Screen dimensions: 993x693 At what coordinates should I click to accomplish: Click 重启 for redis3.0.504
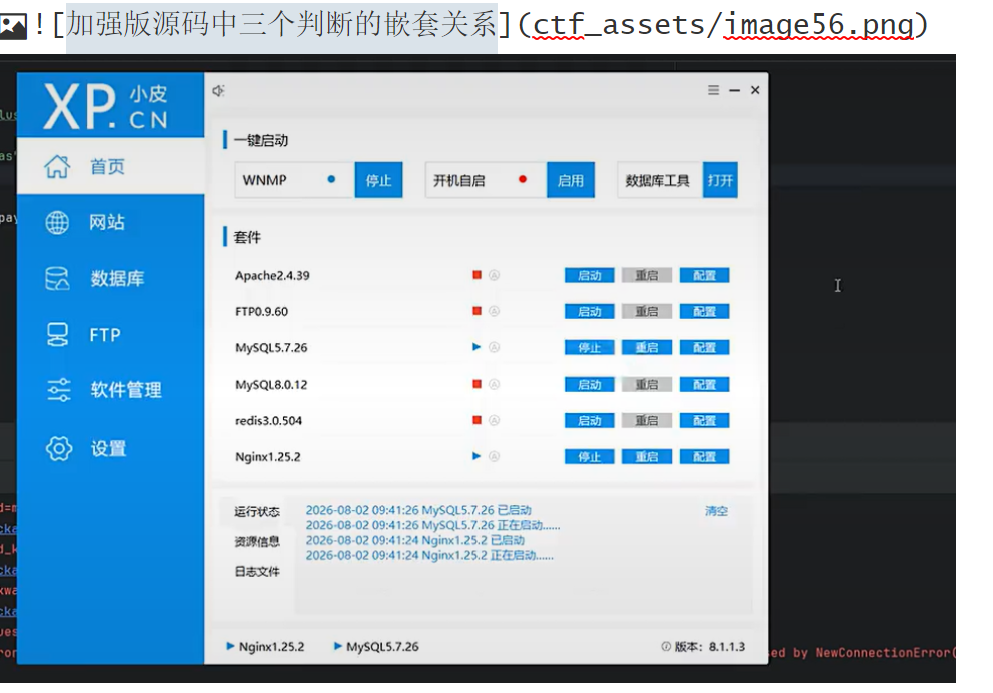(x=647, y=421)
